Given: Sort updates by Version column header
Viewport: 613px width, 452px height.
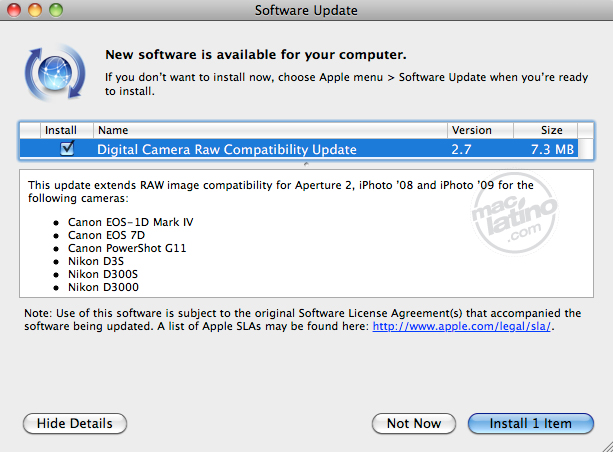Looking at the screenshot, I should (480, 130).
